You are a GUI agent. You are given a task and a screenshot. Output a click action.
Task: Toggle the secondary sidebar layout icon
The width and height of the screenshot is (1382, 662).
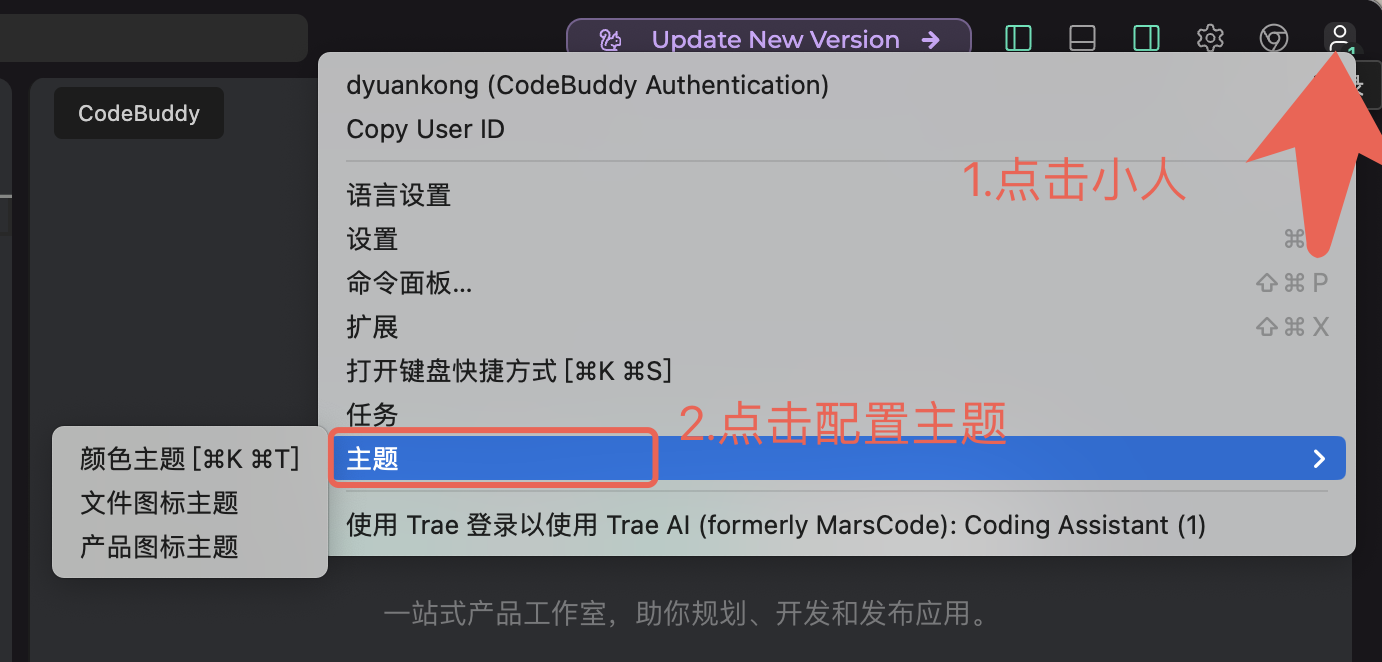click(1146, 39)
